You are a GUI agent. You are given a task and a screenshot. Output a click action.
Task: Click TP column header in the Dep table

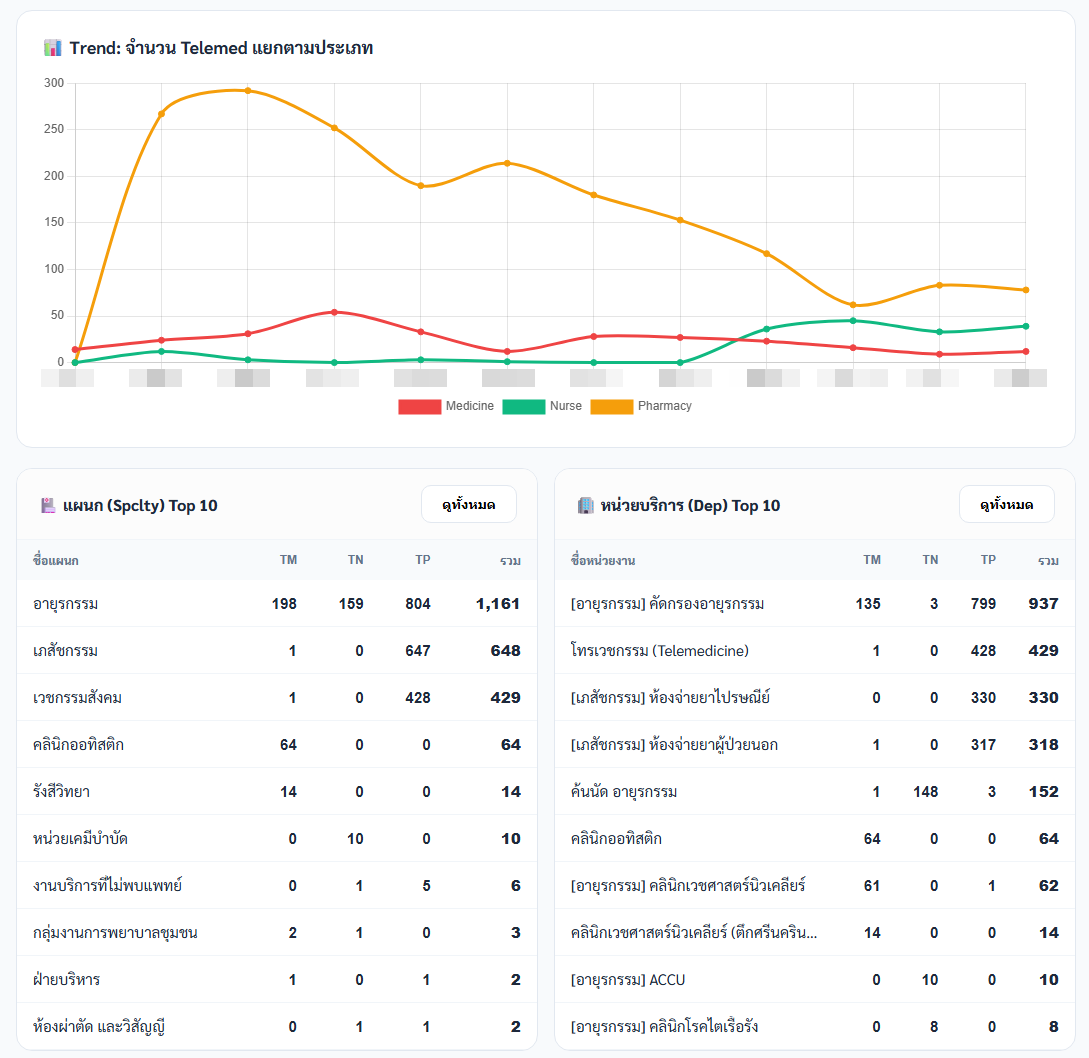click(x=988, y=560)
